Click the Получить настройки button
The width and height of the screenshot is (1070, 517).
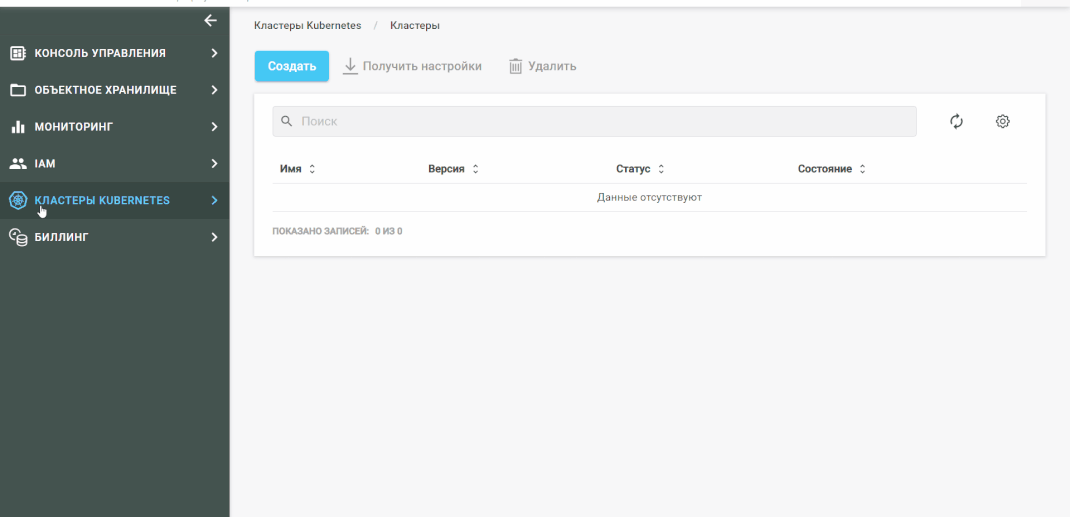(412, 66)
